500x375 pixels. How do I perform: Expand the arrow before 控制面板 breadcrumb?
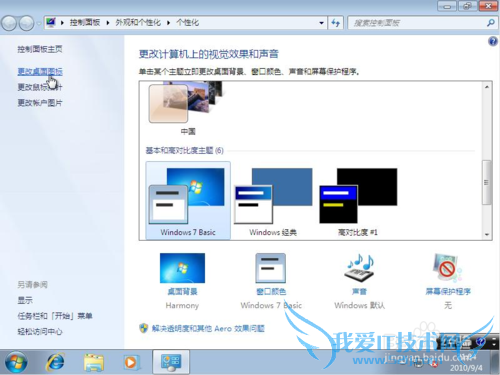point(62,23)
